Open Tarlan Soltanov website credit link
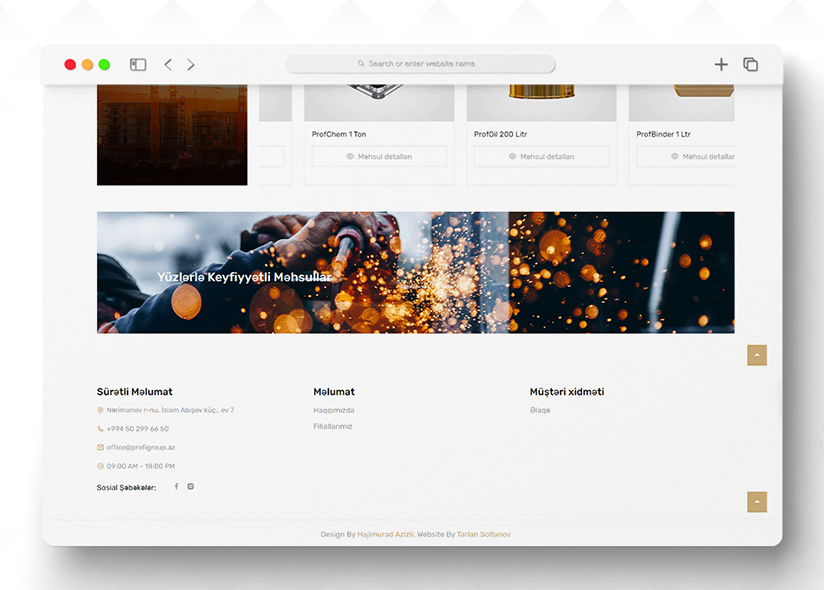This screenshot has height=590, width=824. (x=483, y=534)
